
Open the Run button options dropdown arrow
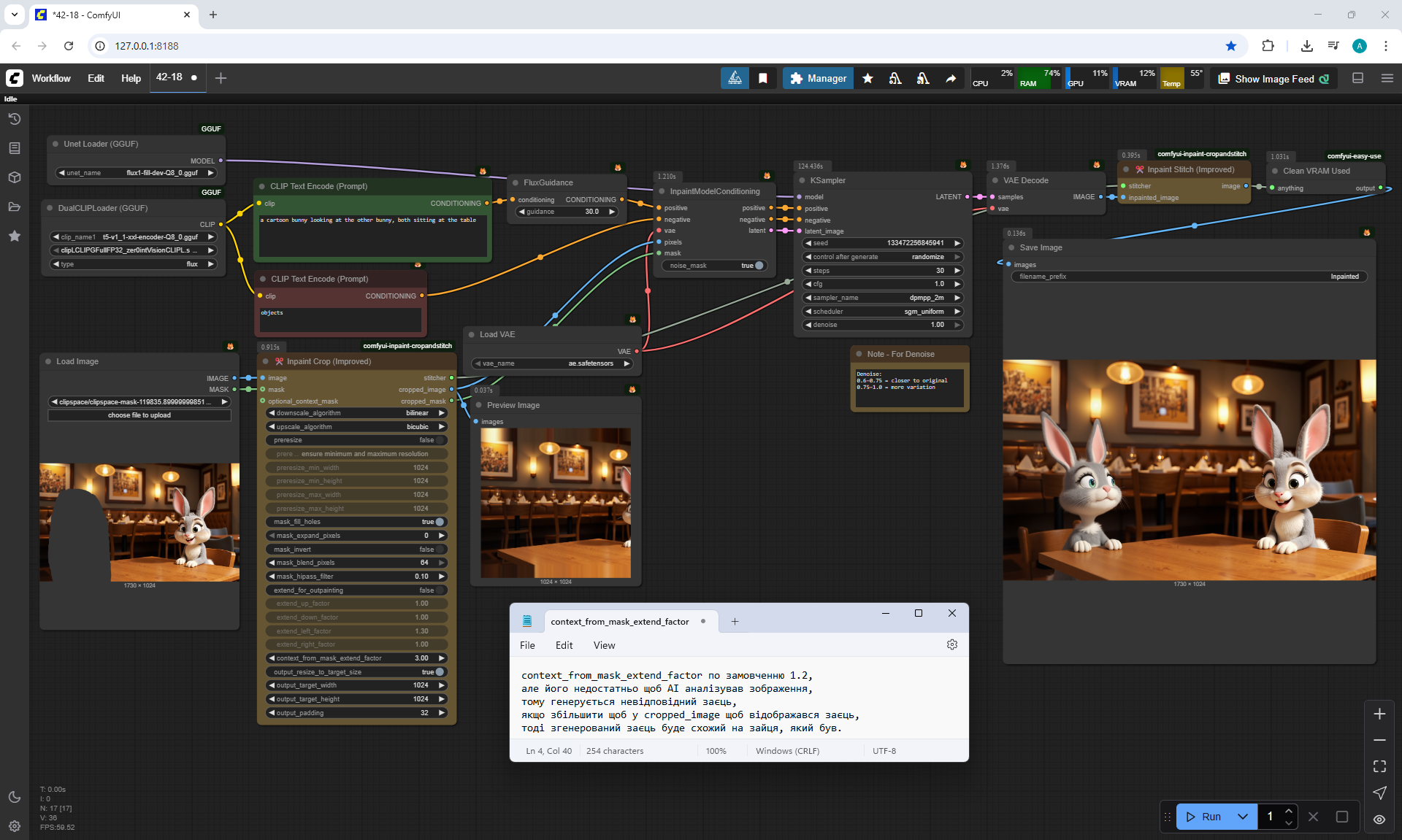click(x=1242, y=817)
